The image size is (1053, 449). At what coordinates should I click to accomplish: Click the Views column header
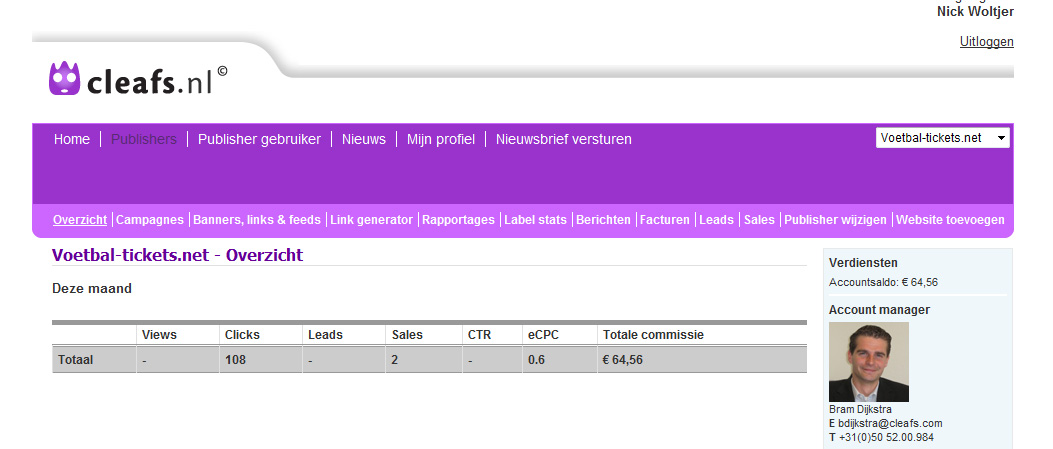click(x=159, y=335)
